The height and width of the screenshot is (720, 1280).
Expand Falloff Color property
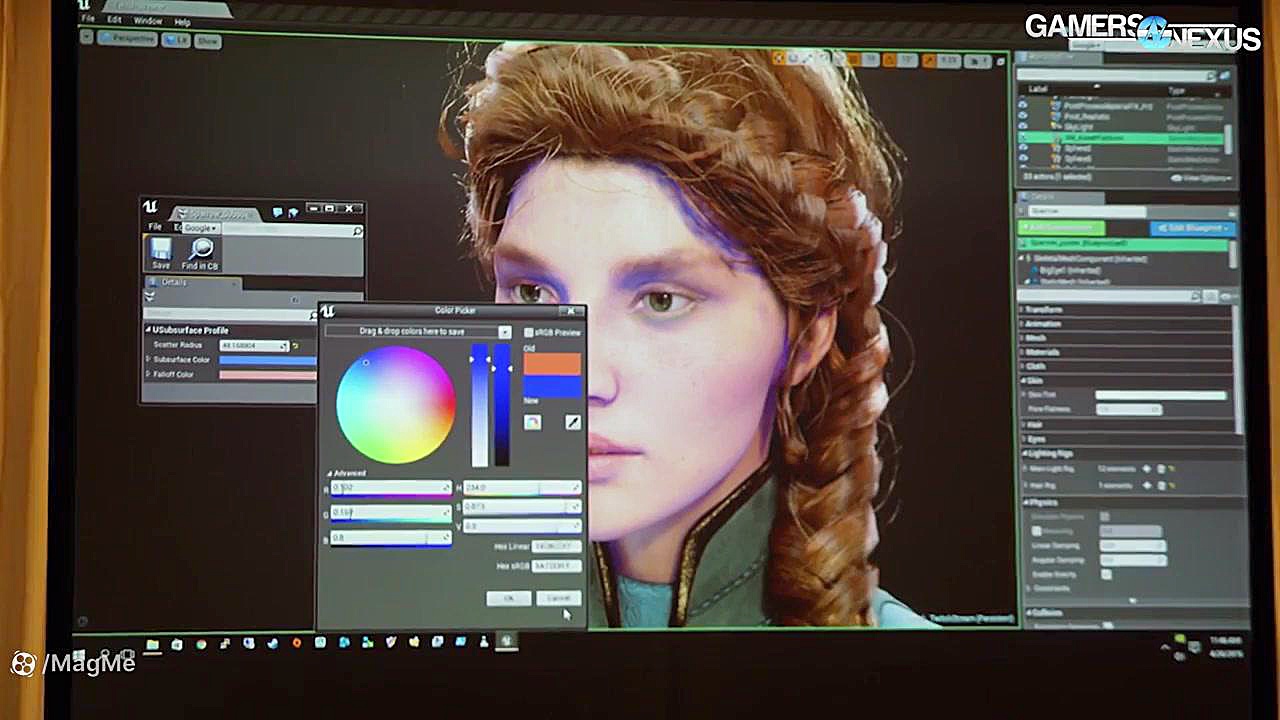149,374
